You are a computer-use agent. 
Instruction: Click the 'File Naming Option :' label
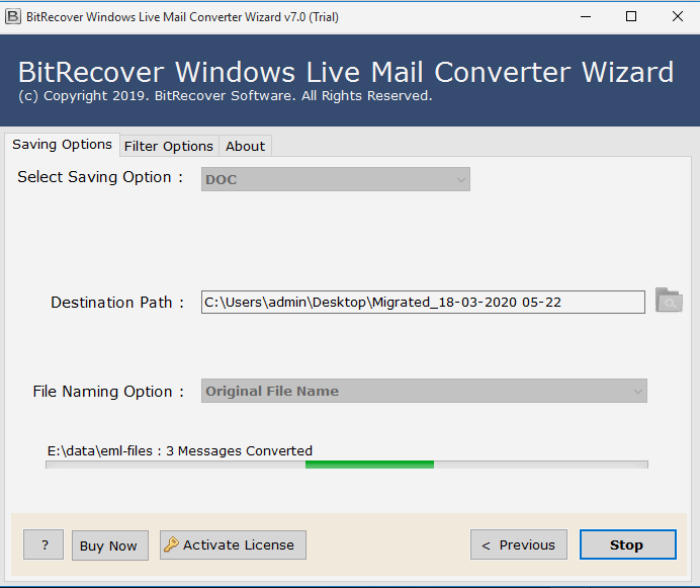108,391
